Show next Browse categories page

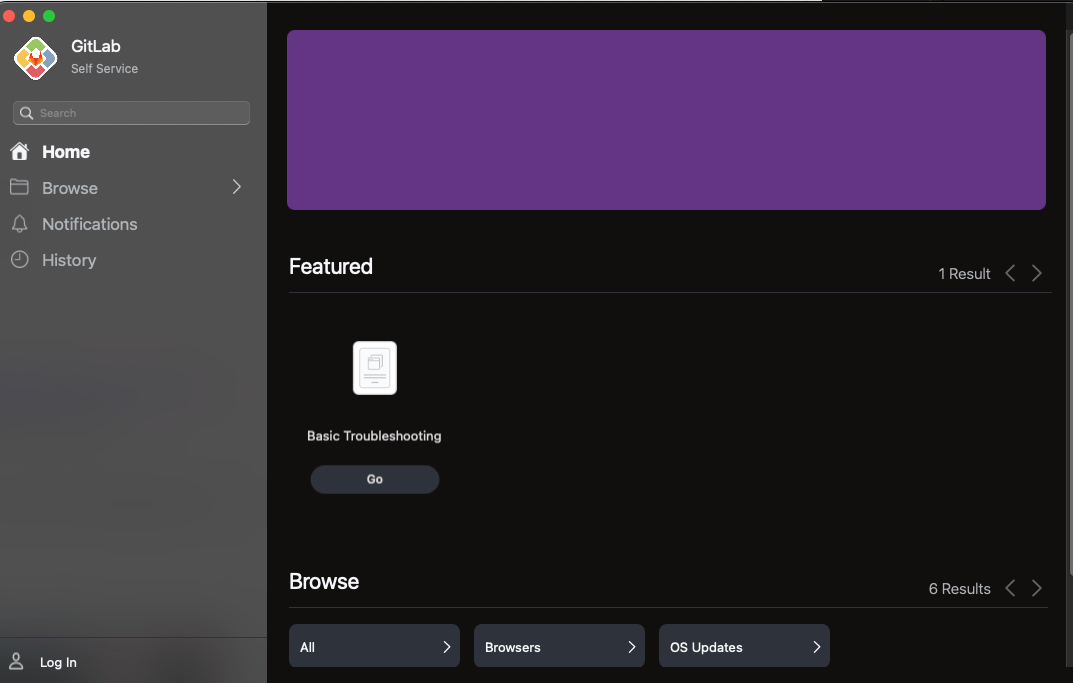[1037, 588]
